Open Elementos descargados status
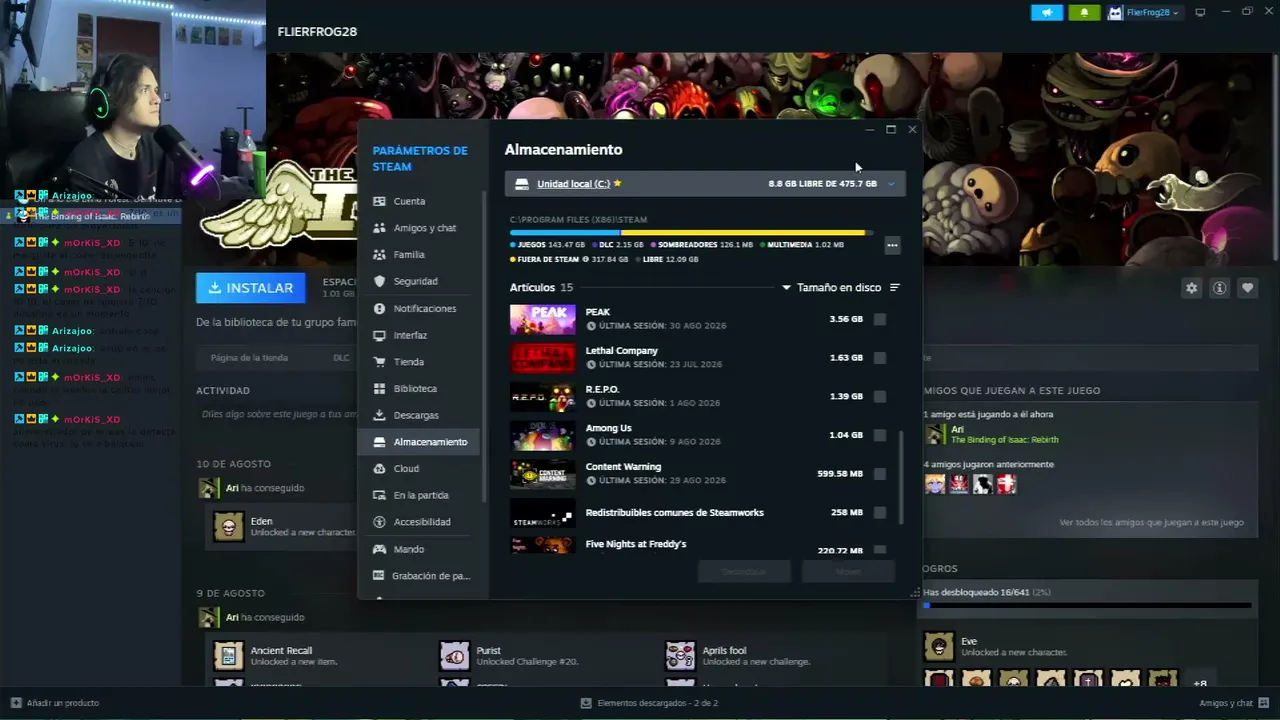The width and height of the screenshot is (1280, 720). pos(648,703)
